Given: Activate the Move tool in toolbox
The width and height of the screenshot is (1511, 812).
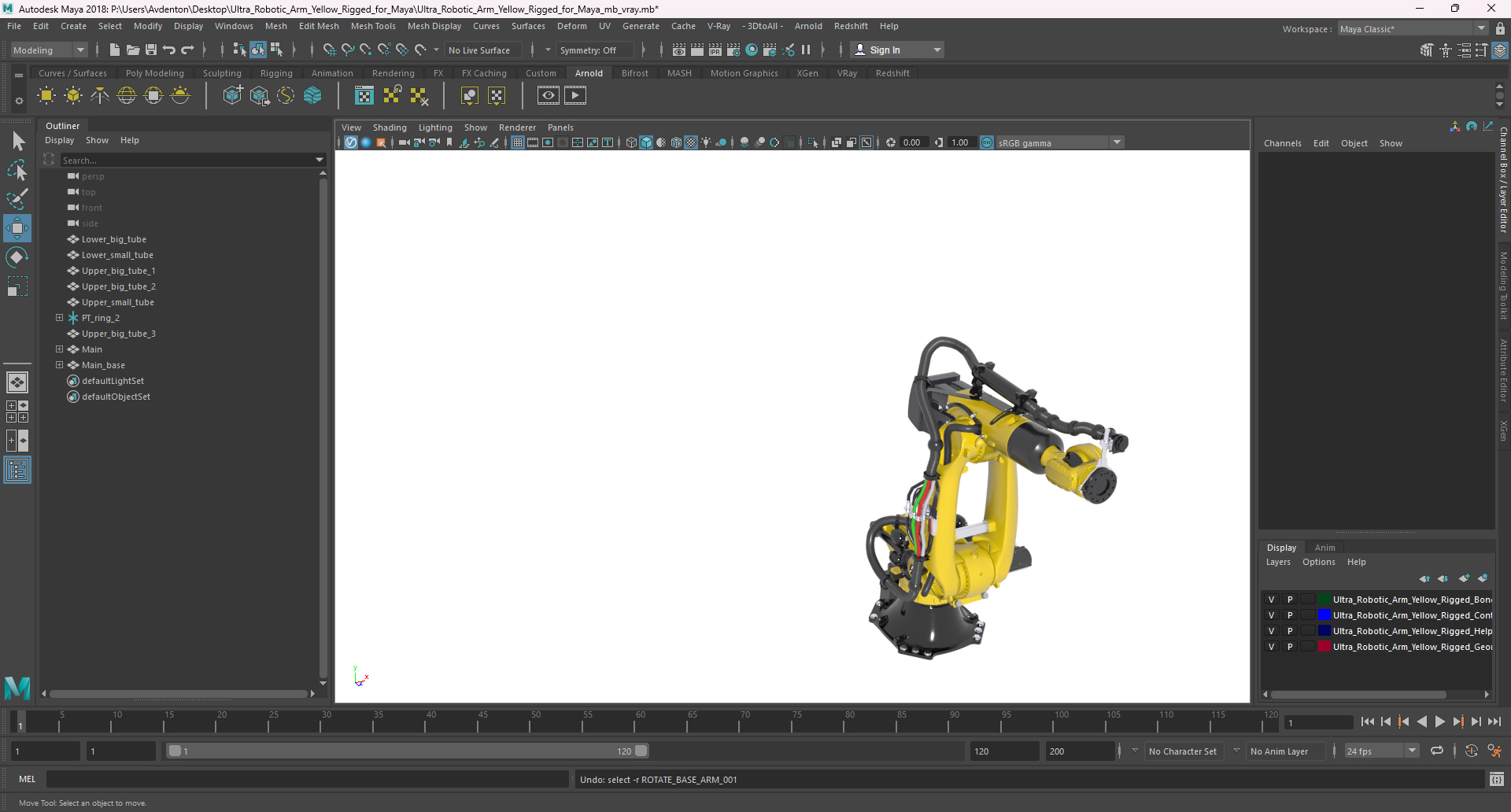Looking at the screenshot, I should point(17,228).
